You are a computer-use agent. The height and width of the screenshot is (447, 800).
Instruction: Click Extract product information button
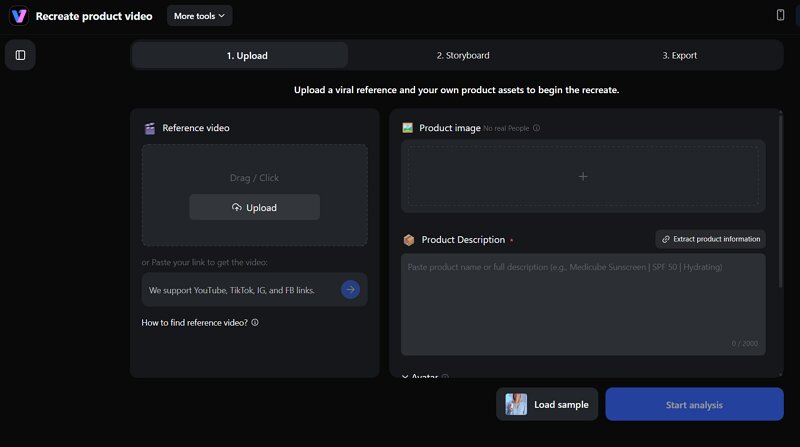(x=711, y=239)
